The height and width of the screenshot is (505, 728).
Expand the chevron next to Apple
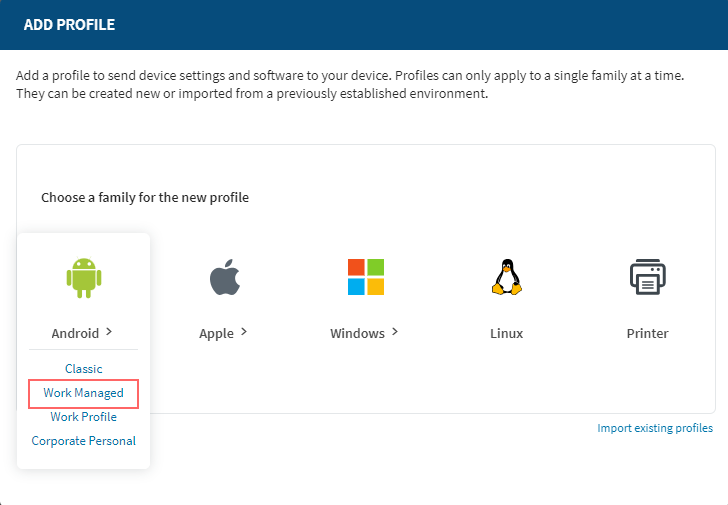tap(244, 331)
